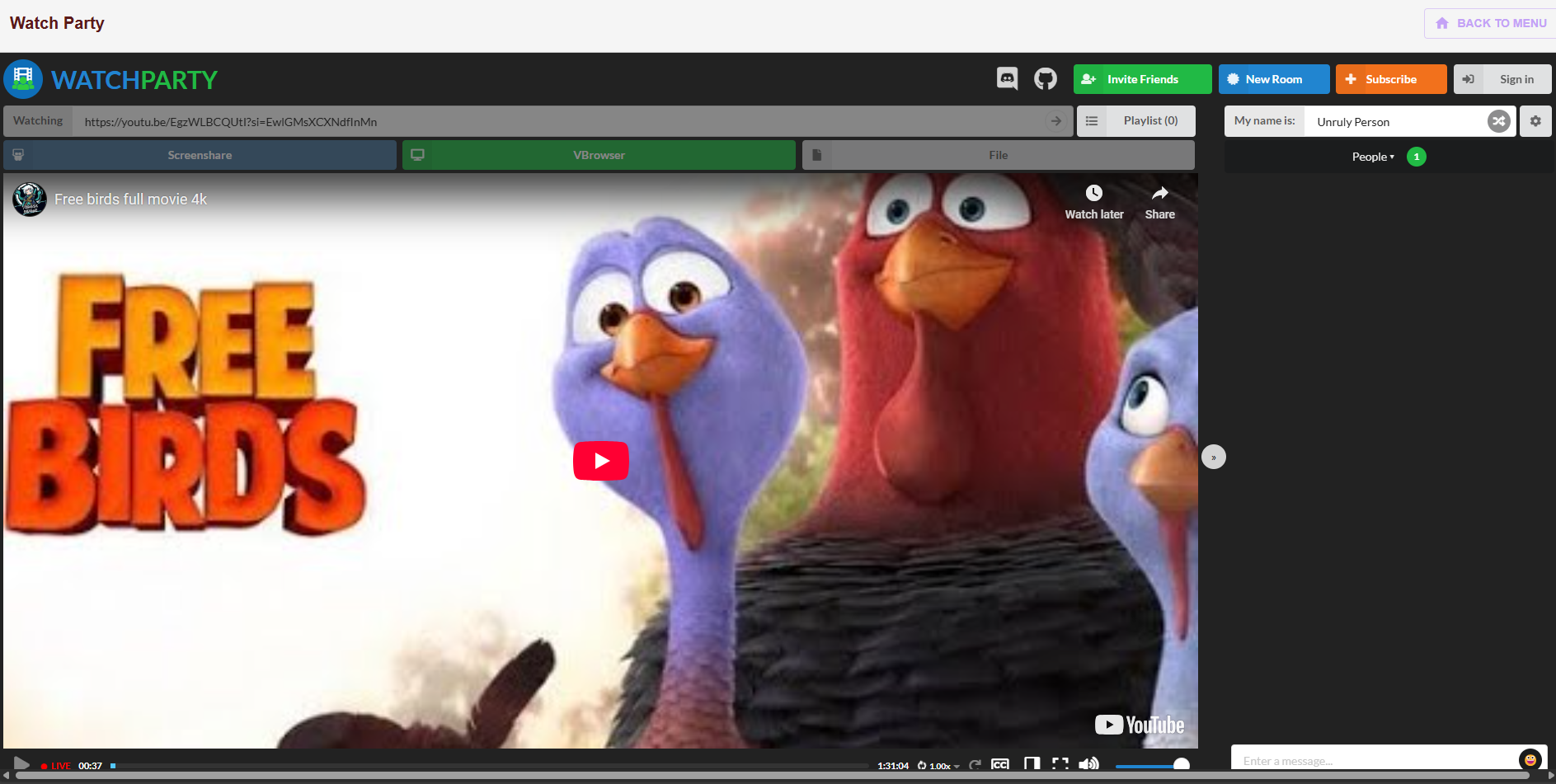This screenshot has width=1556, height=784.
Task: Open the GitHub icon link
Action: click(1046, 79)
